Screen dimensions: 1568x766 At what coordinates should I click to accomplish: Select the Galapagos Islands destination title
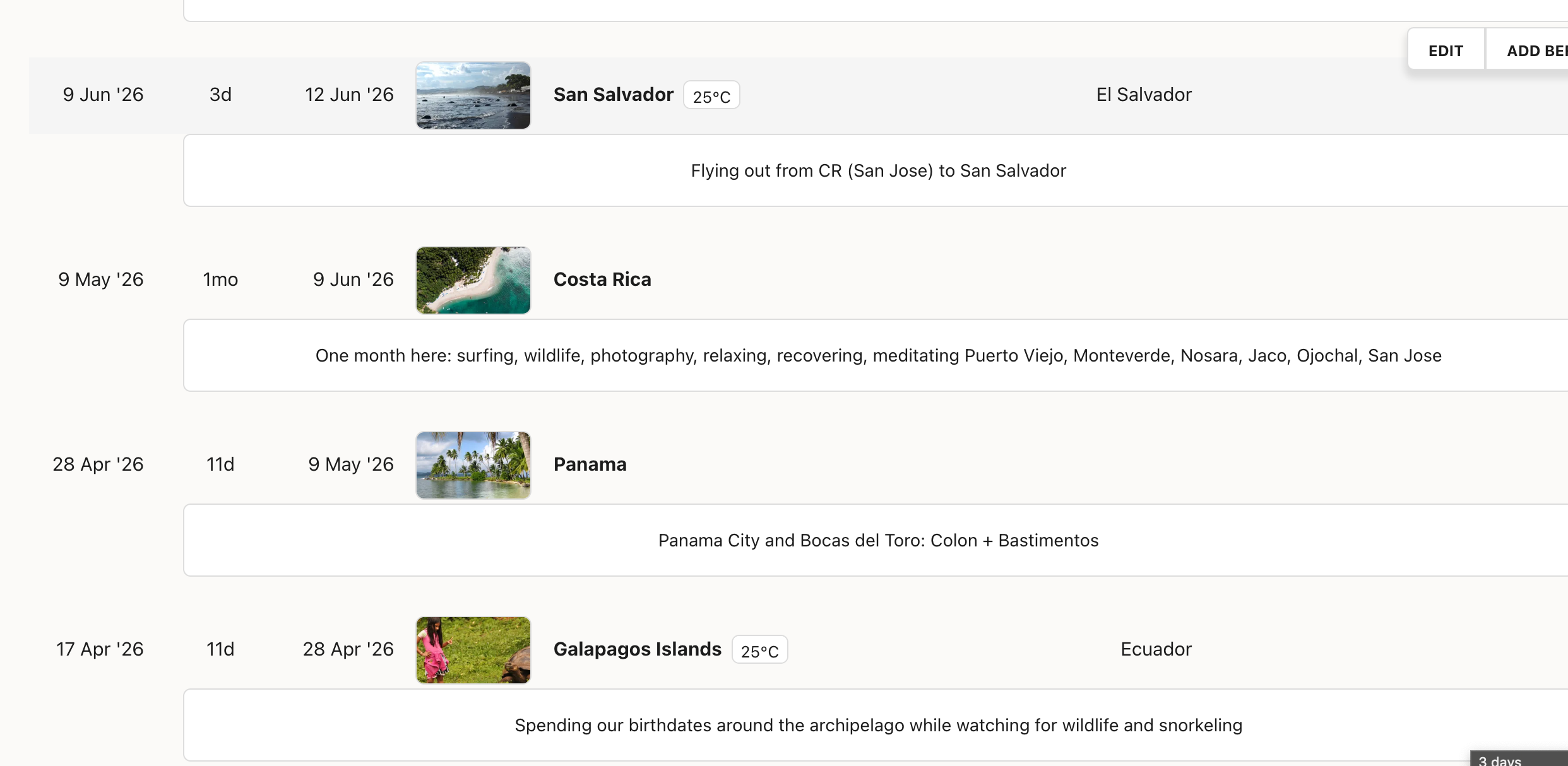pyautogui.click(x=638, y=649)
